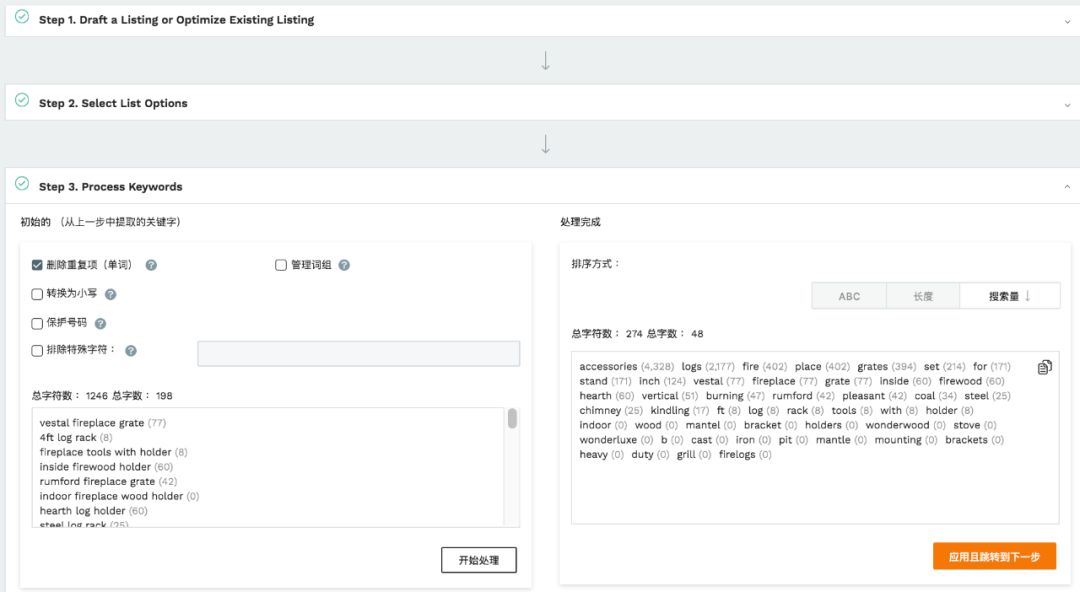Expand Step 1 Draft a Listing section
Image resolution: width=1080 pixels, height=592 pixels.
[x=1067, y=21]
